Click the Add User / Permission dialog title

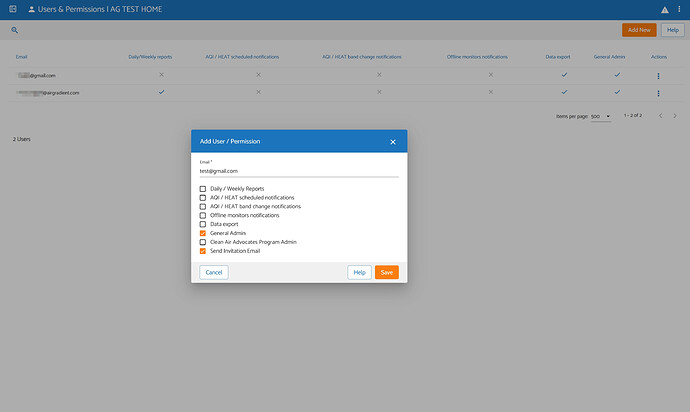pyautogui.click(x=230, y=141)
